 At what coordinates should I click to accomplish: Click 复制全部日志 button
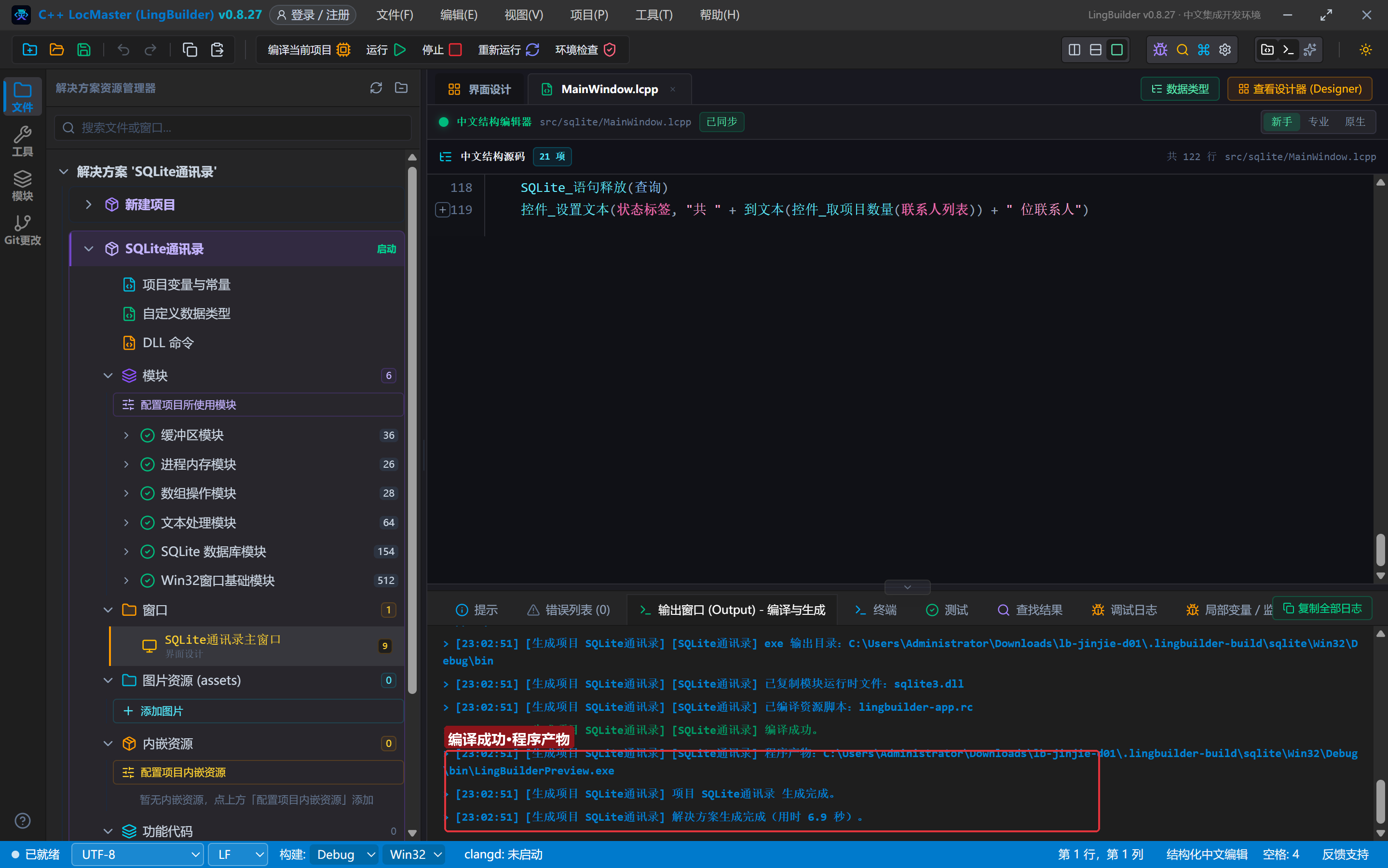tap(1322, 609)
